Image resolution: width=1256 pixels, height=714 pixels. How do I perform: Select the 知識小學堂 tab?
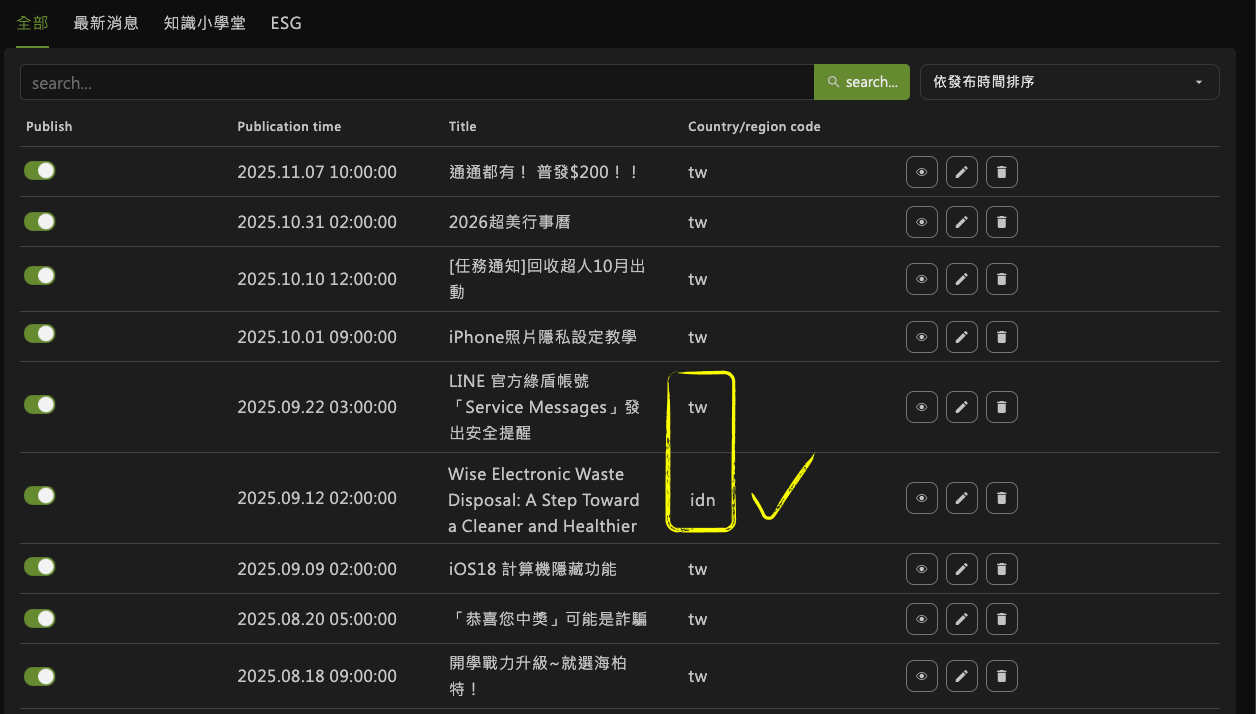pyautogui.click(x=205, y=23)
